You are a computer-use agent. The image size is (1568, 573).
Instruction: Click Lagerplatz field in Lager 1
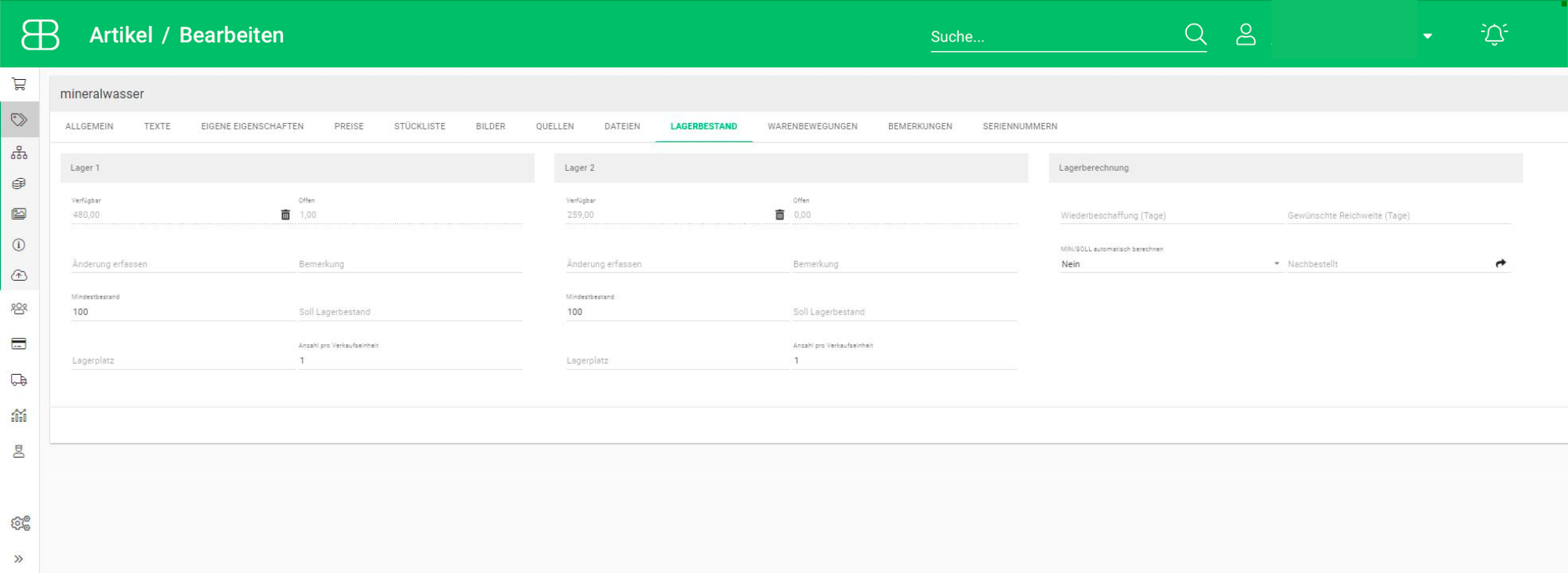[183, 361]
